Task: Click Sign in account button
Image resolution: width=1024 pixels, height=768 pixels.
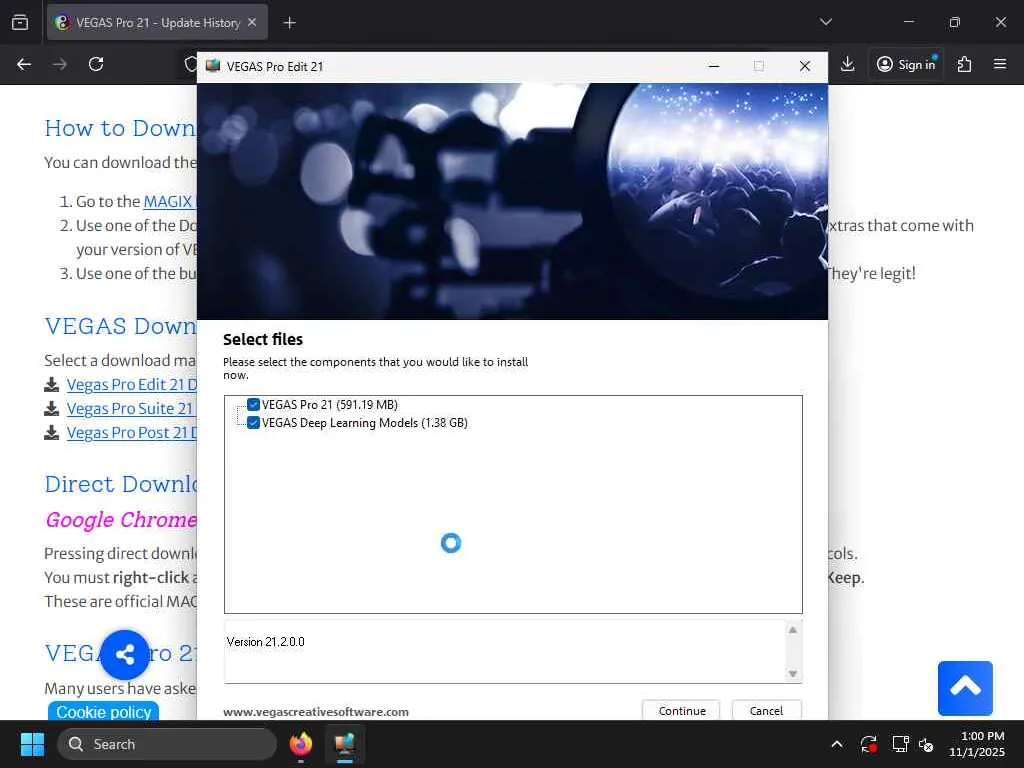Action: (x=906, y=64)
